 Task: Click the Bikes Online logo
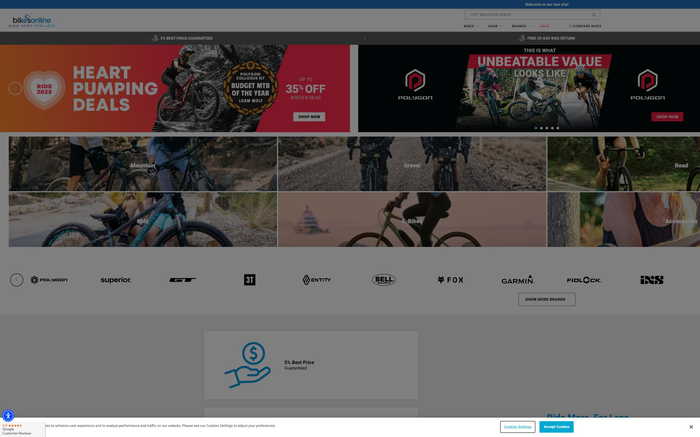[32, 21]
